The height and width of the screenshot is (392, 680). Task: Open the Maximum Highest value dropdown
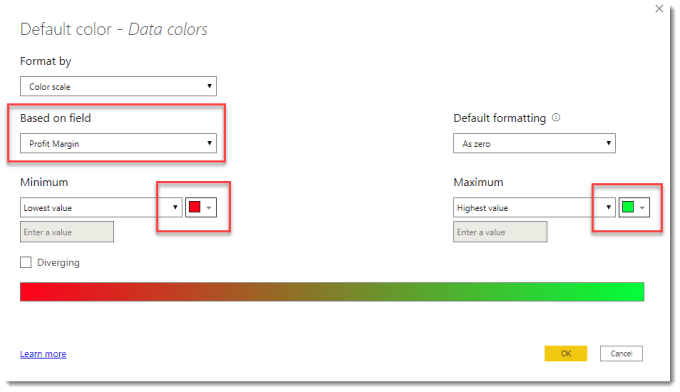pos(534,208)
